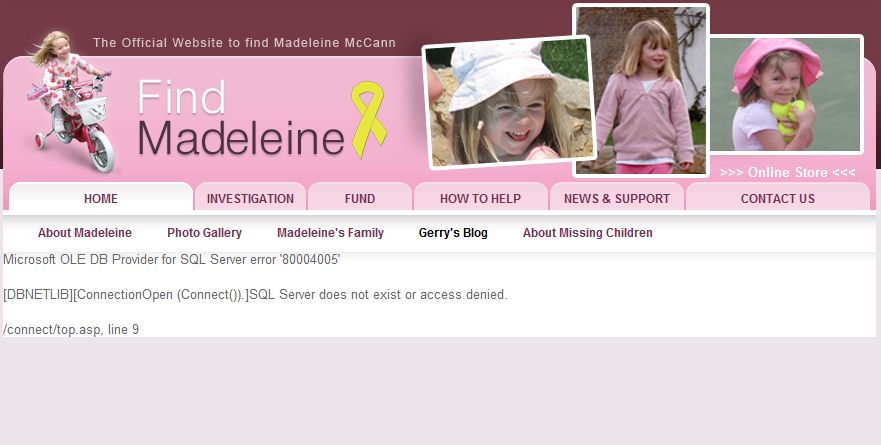The height and width of the screenshot is (445, 881).
Task: Switch to the INVESTIGATION tab
Action: 250,198
